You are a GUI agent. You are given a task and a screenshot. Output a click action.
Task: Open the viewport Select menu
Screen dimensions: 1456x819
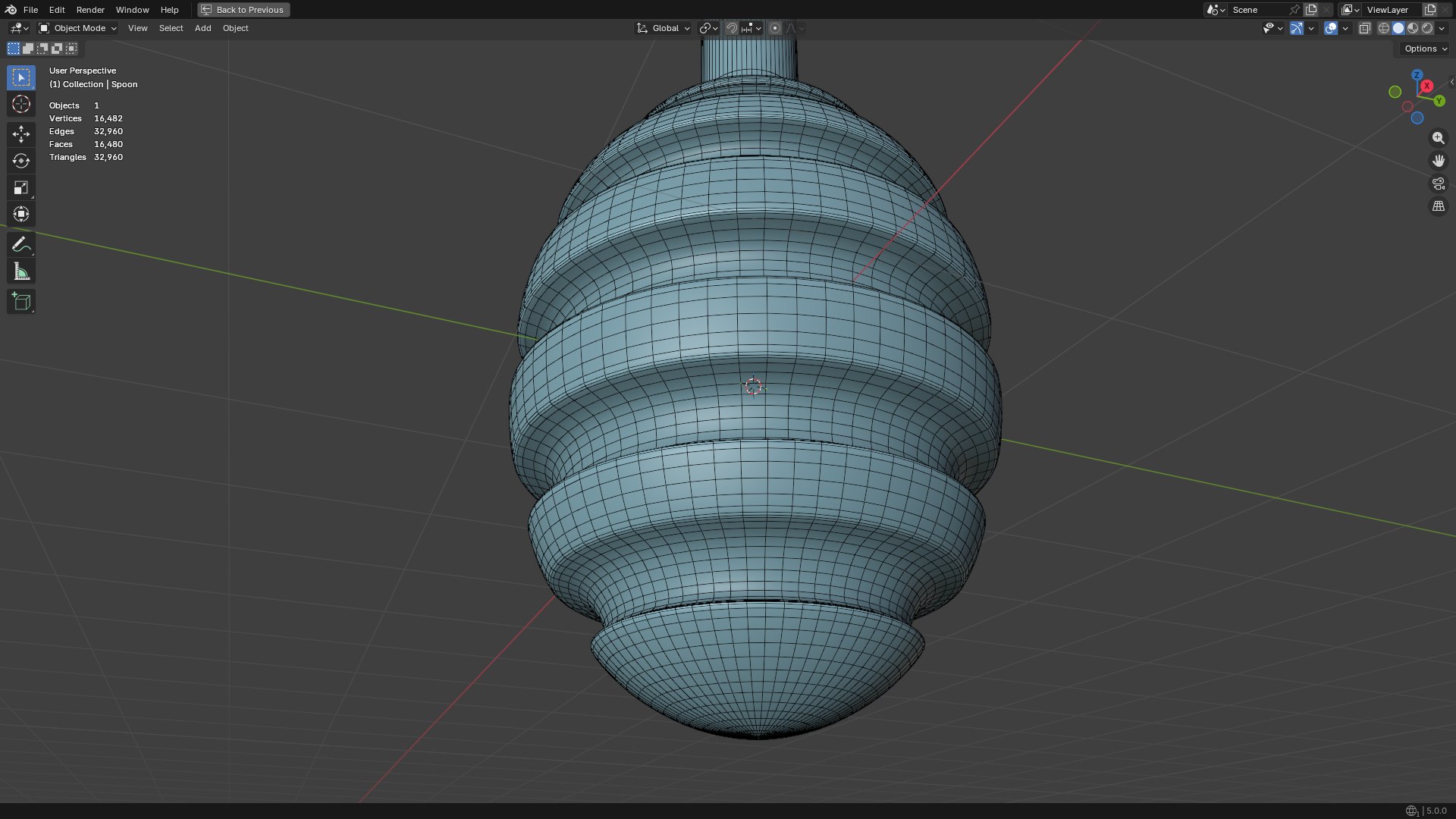click(x=171, y=28)
